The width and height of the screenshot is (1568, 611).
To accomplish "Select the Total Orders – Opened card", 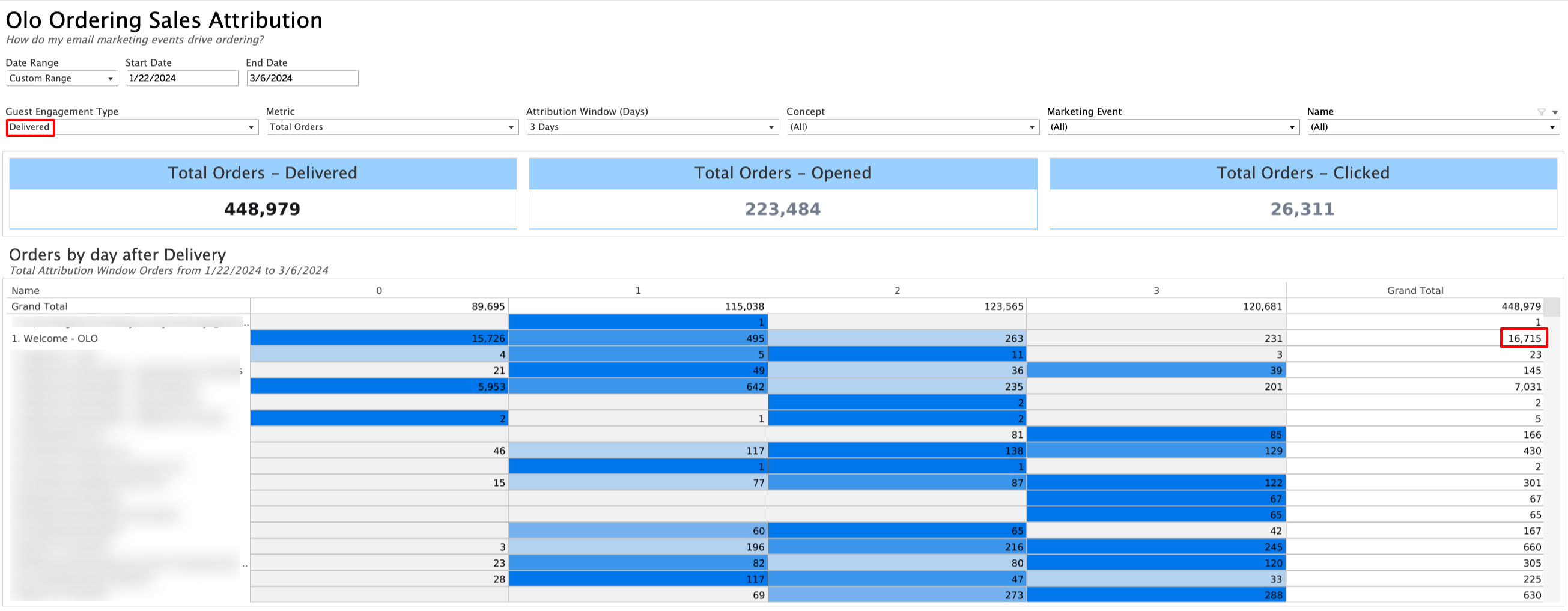I will (x=783, y=193).
